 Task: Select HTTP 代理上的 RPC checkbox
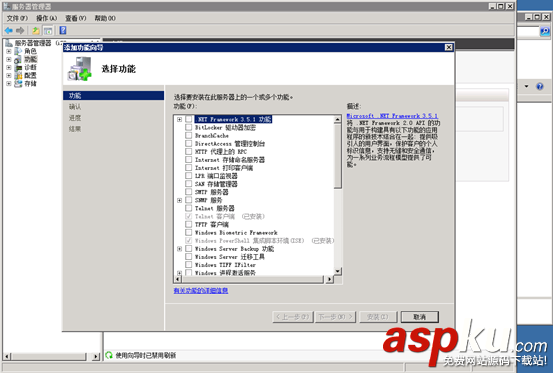[x=189, y=152]
